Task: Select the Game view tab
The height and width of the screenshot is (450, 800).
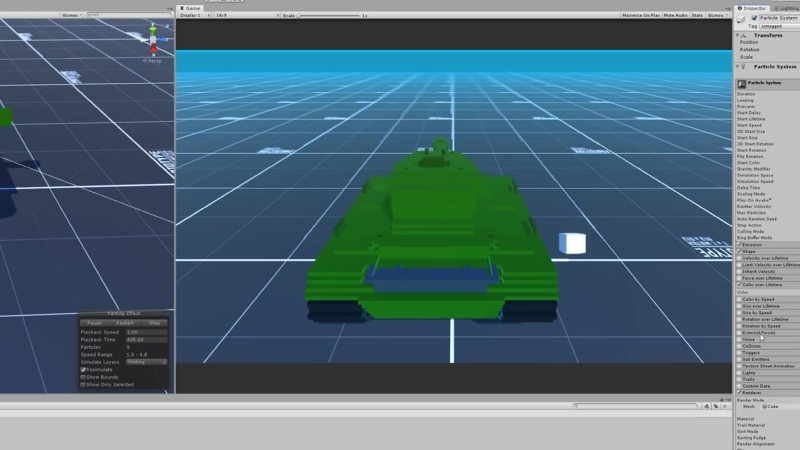Action: coord(190,8)
